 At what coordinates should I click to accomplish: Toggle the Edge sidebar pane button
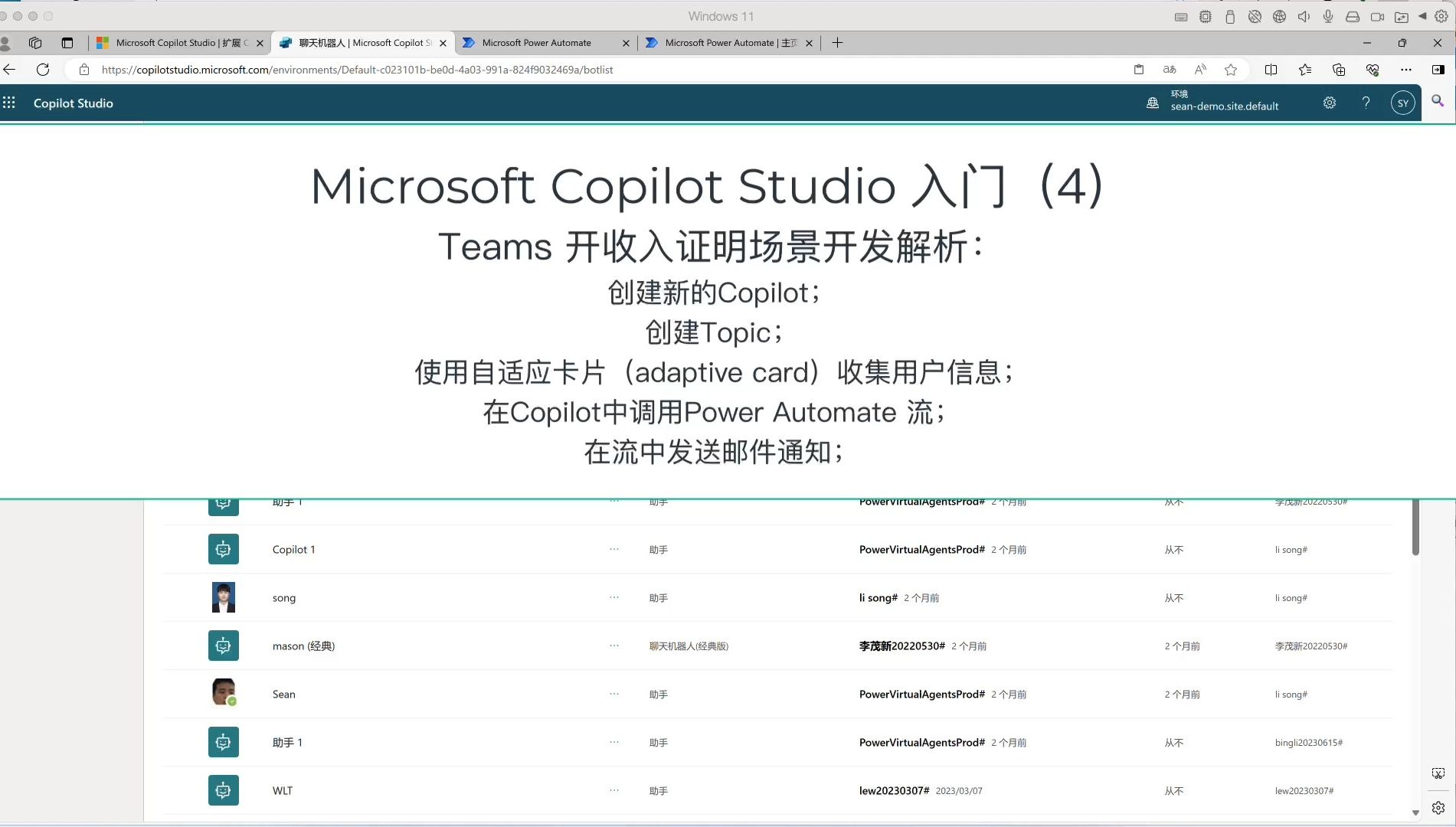click(x=1438, y=70)
